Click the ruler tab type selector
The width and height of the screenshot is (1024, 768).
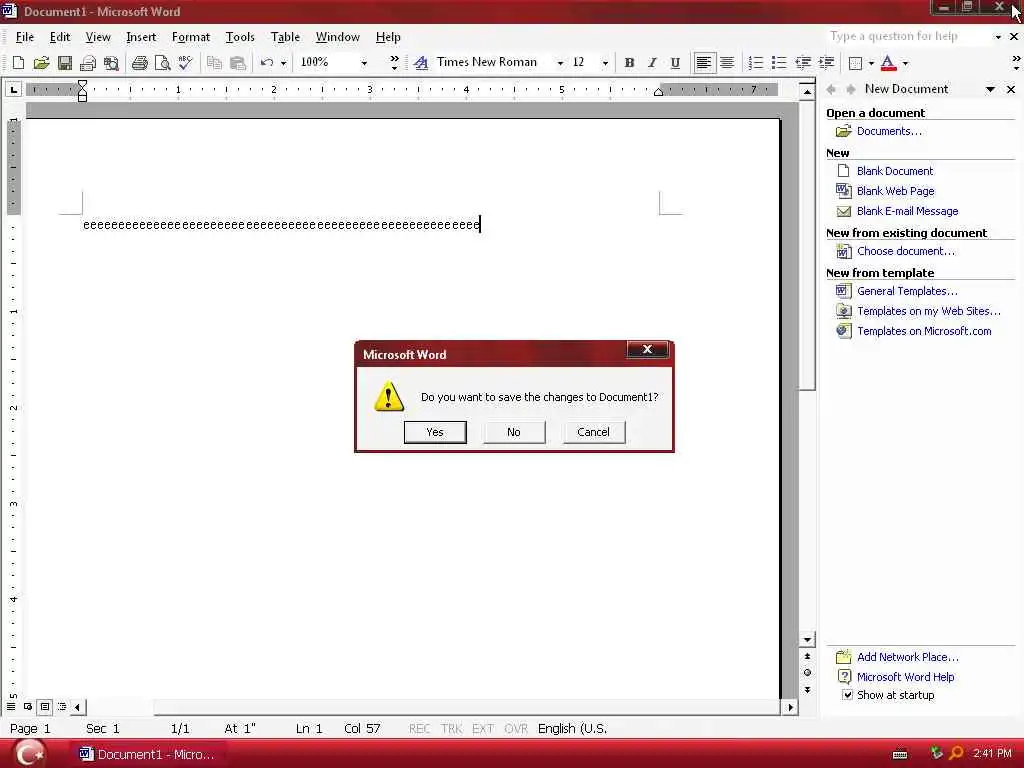pos(14,89)
